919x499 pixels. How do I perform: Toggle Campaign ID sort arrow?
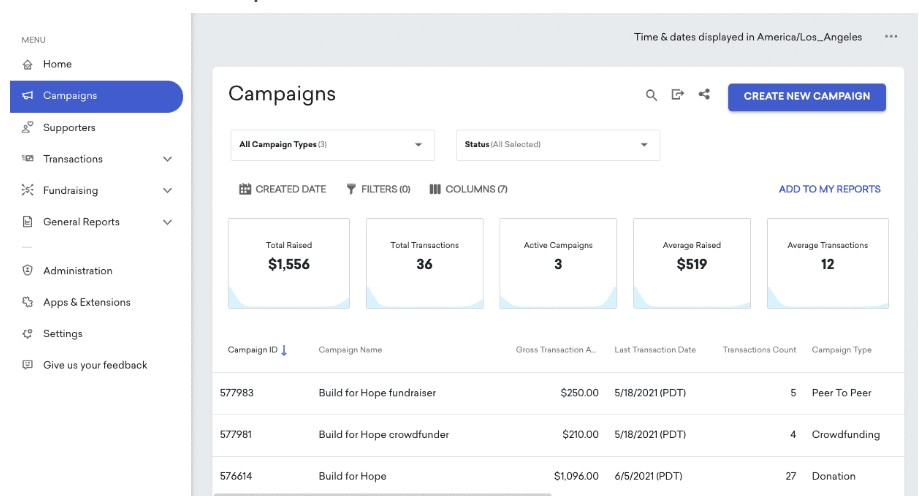pyautogui.click(x=284, y=350)
